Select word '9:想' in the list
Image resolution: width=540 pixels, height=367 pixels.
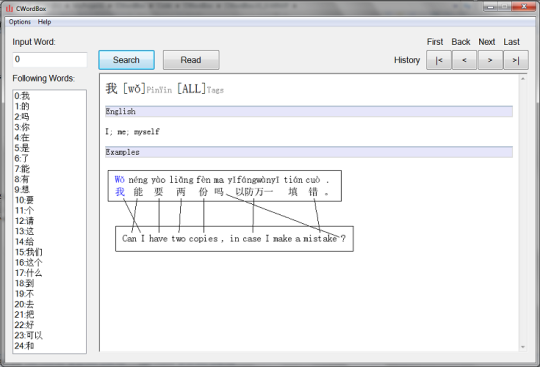[22, 189]
